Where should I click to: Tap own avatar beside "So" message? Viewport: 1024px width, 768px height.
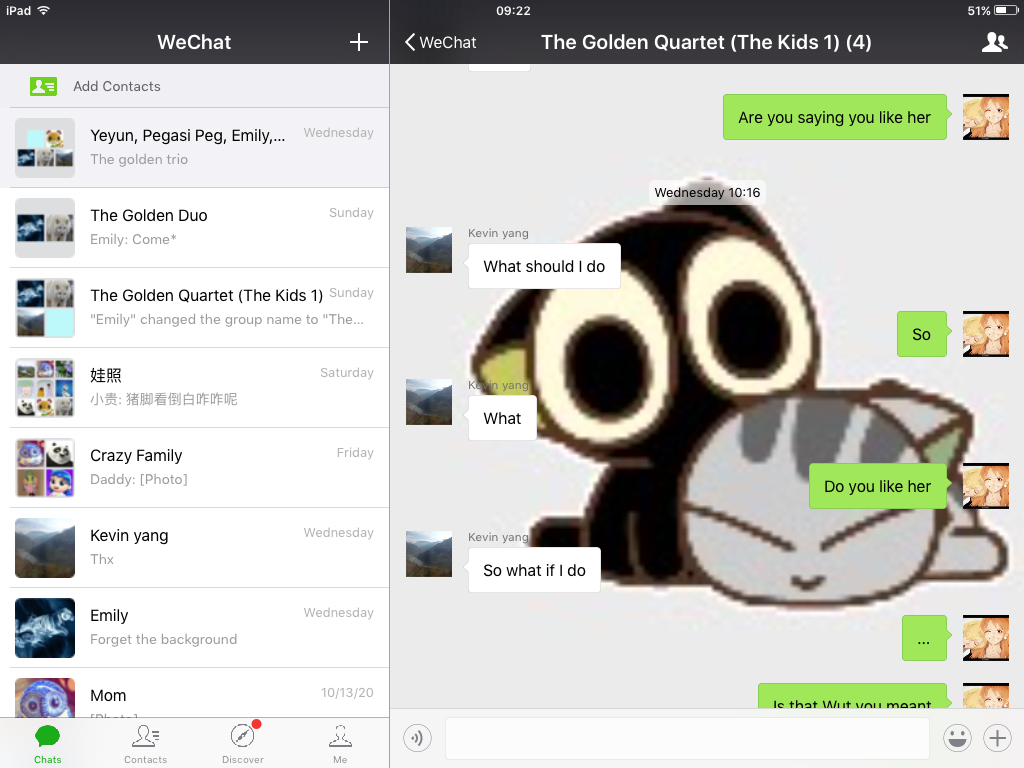click(x=985, y=334)
